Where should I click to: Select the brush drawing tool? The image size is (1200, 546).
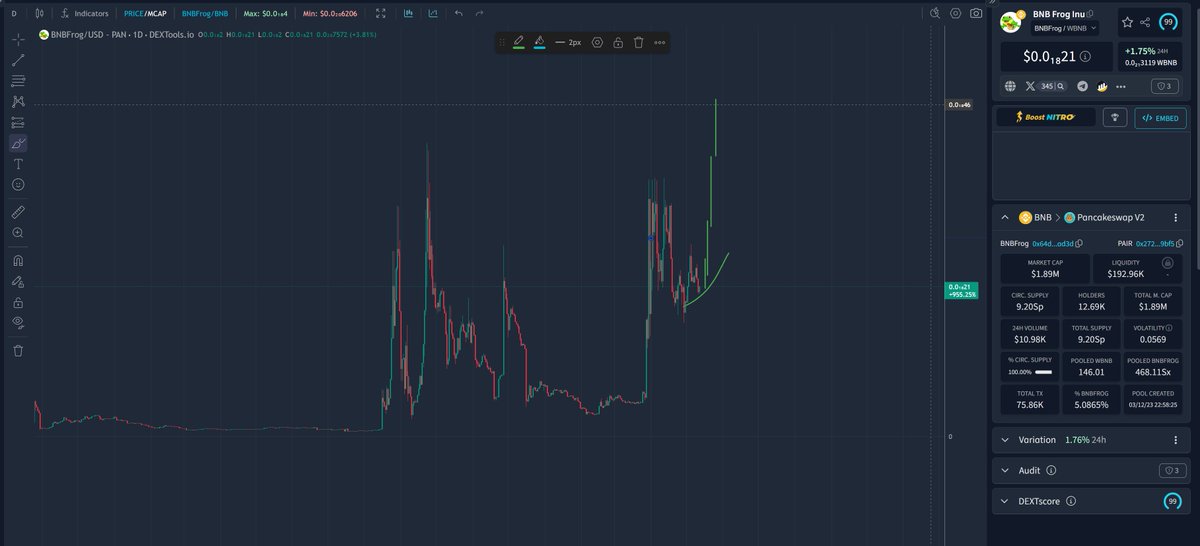pyautogui.click(x=18, y=144)
